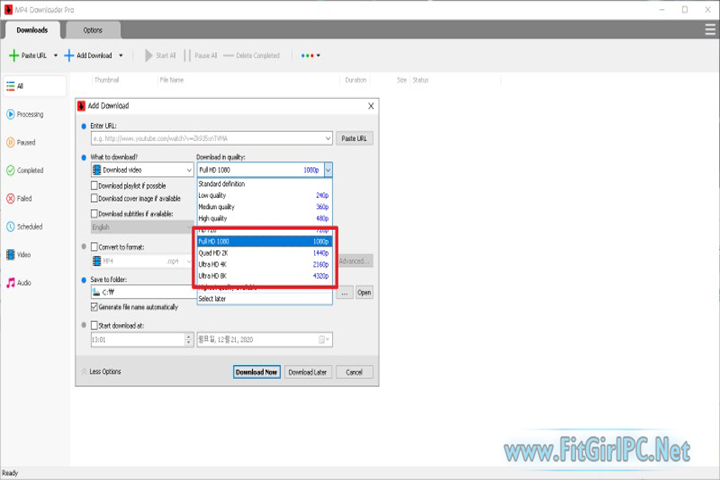Check Download cover image if available
720x480 pixels.
point(95,199)
